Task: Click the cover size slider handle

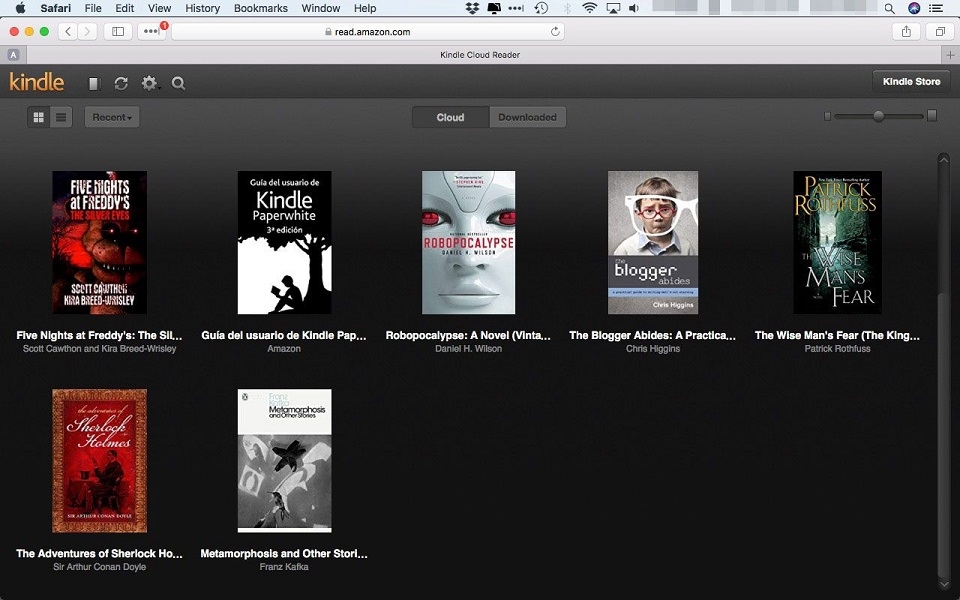Action: tap(878, 116)
